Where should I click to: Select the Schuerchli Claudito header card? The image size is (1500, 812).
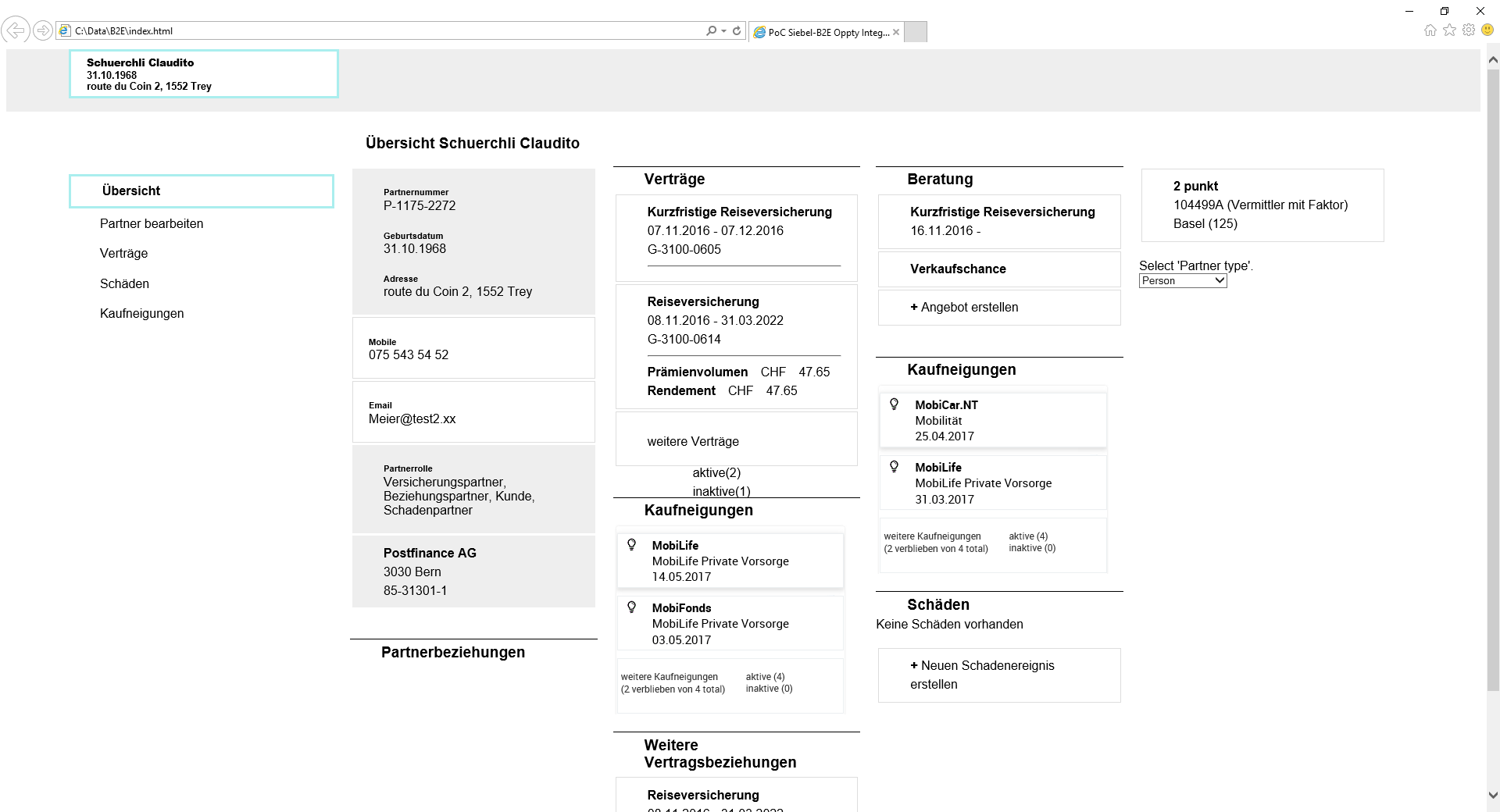tap(203, 74)
